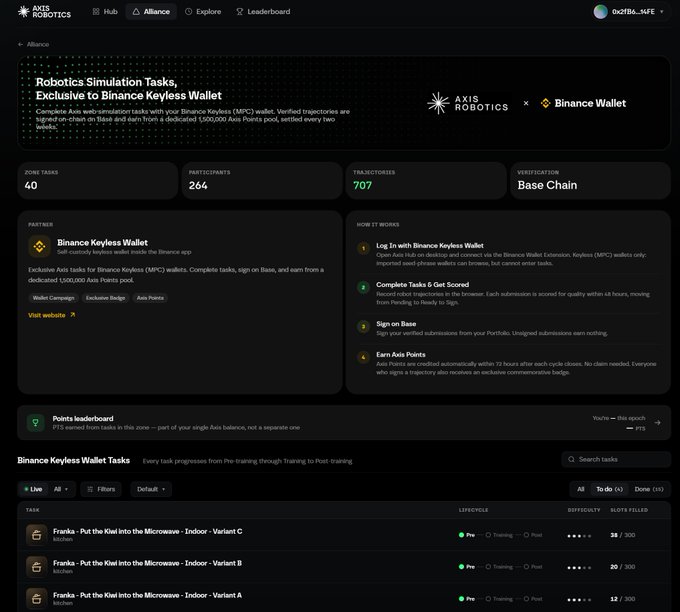Click the Post stage for Variant C

click(533, 535)
